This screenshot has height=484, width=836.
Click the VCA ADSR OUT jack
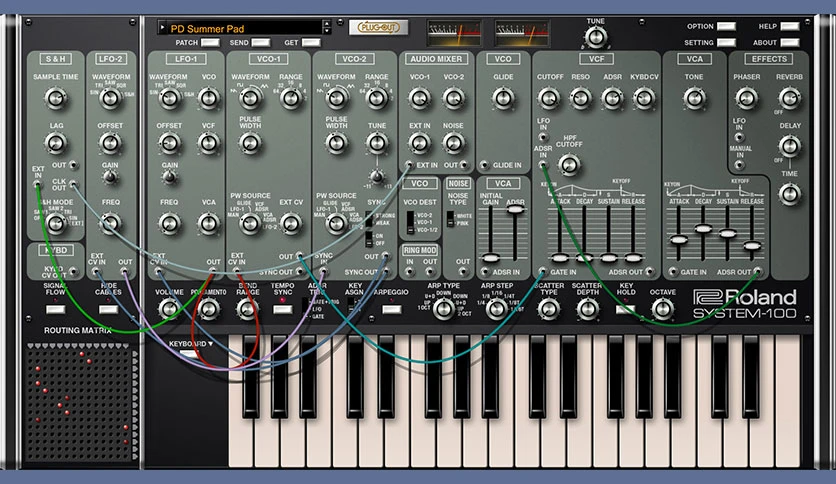pos(758,272)
